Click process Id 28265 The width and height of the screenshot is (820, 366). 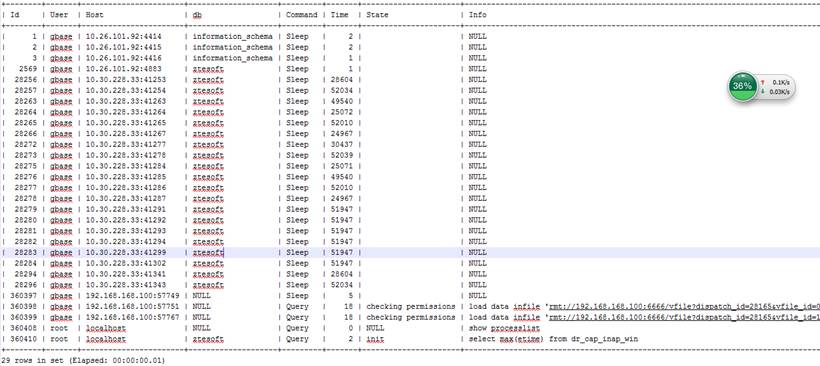point(25,123)
